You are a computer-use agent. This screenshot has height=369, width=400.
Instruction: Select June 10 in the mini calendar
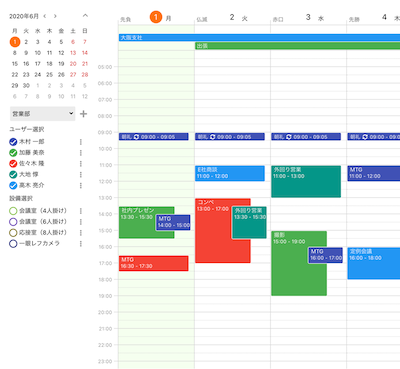point(38,53)
